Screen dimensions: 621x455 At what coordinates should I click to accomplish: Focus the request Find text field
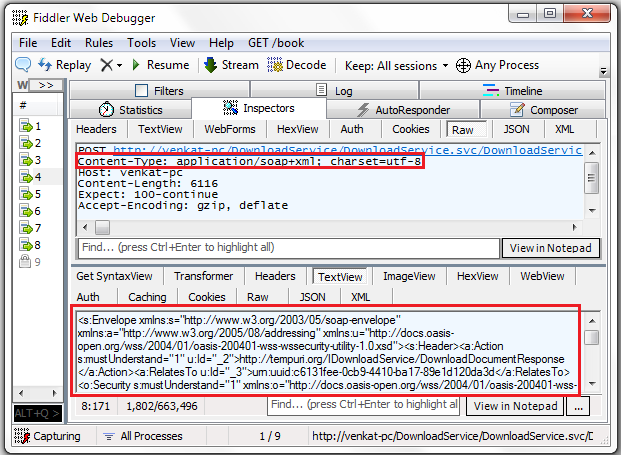pyautogui.click(x=289, y=248)
